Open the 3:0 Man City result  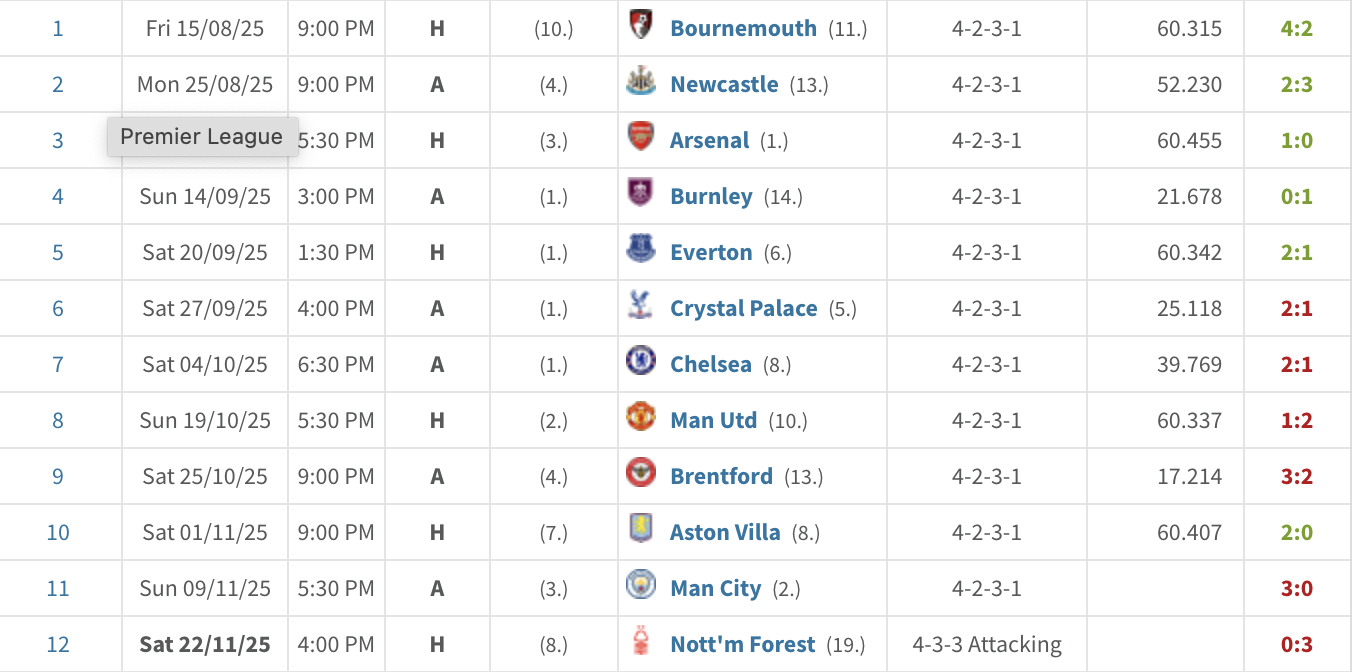pos(1296,588)
